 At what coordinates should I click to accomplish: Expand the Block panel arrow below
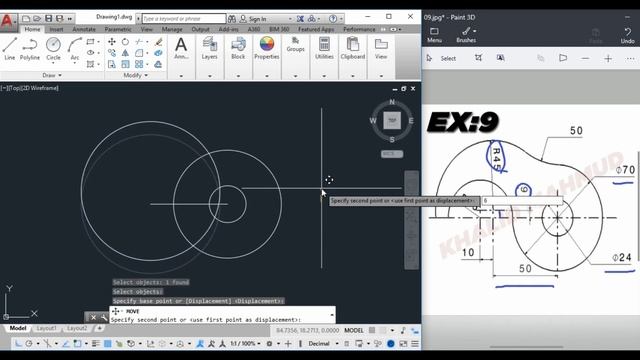click(238, 76)
